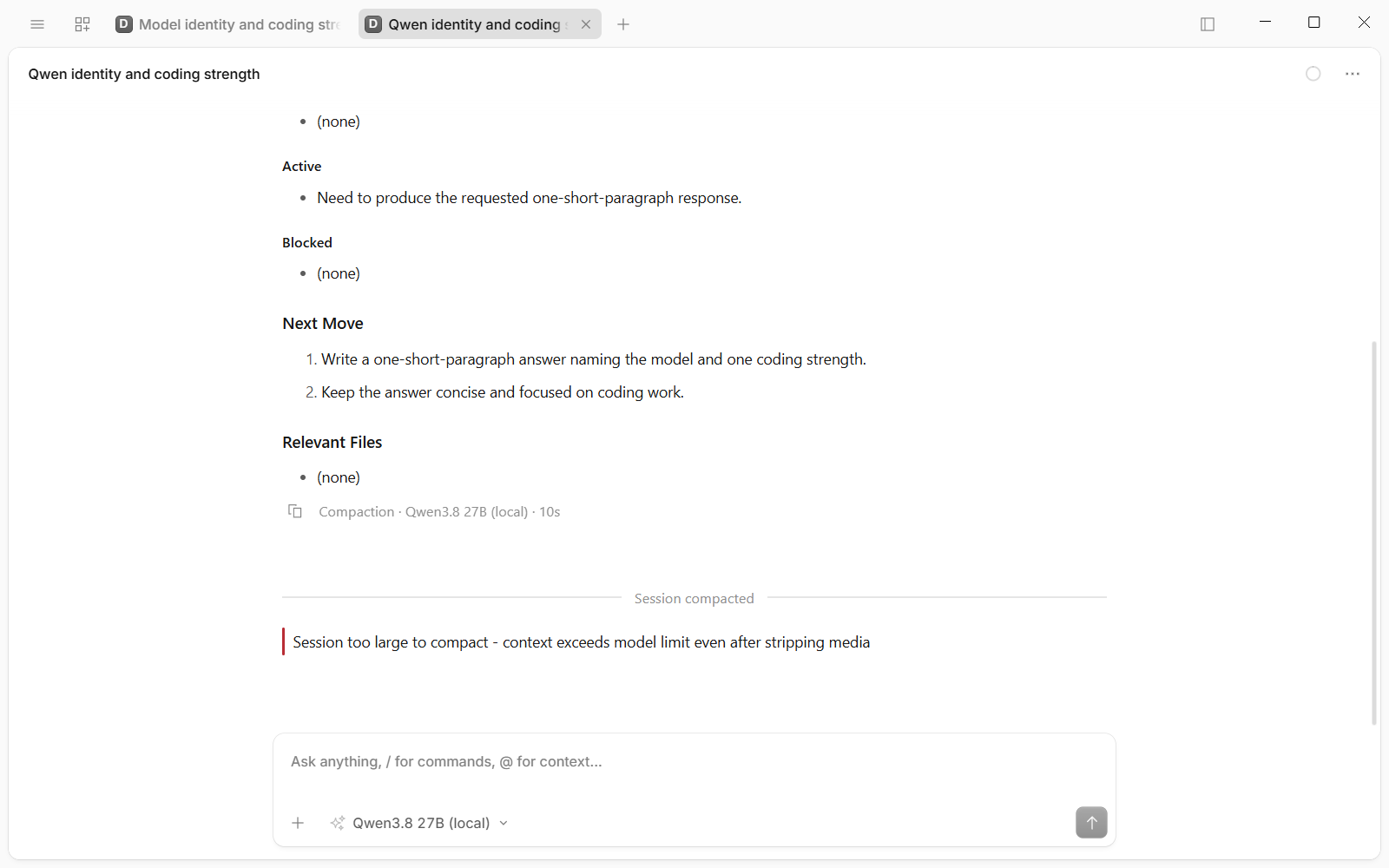Click the Session too large error message
The width and height of the screenshot is (1389, 868).
click(x=582, y=642)
